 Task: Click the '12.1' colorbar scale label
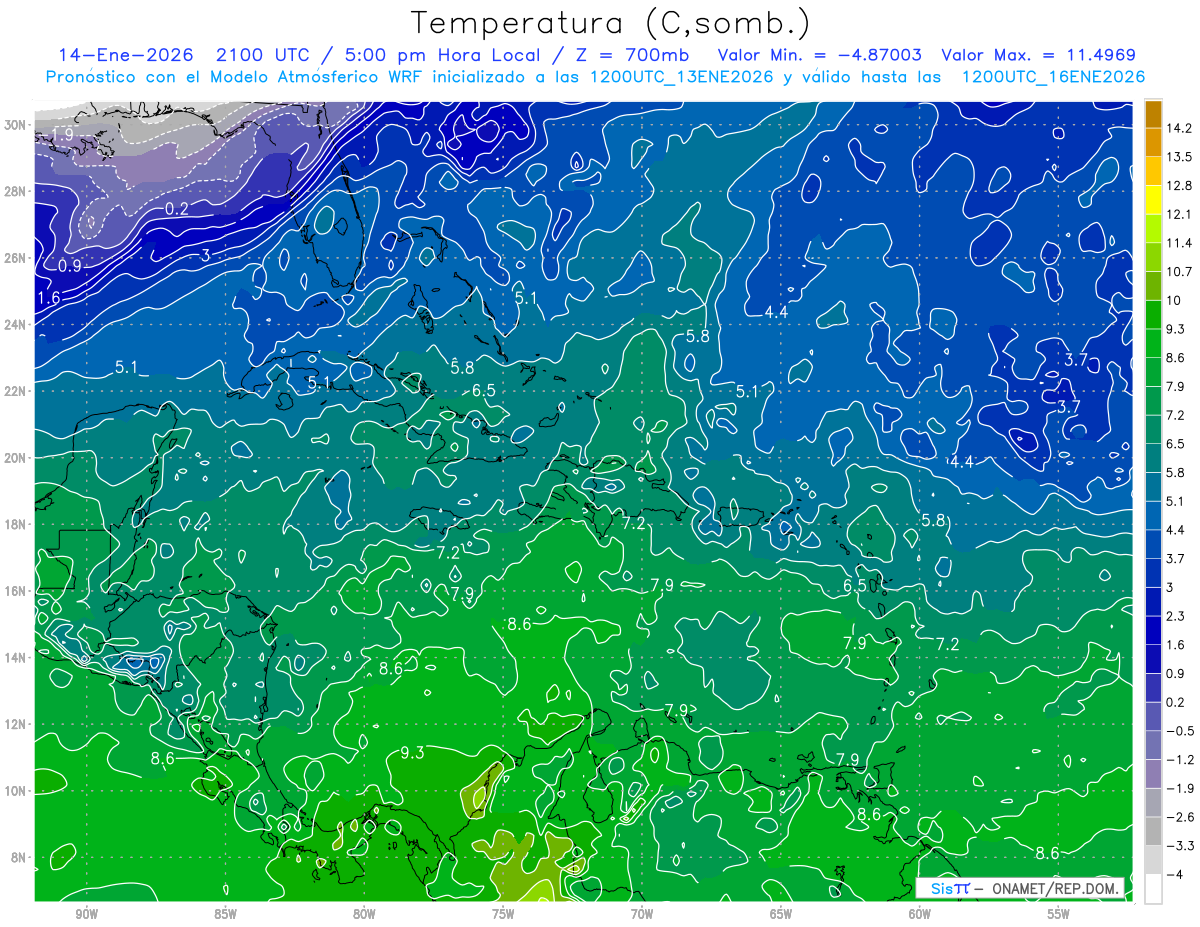pos(1180,215)
